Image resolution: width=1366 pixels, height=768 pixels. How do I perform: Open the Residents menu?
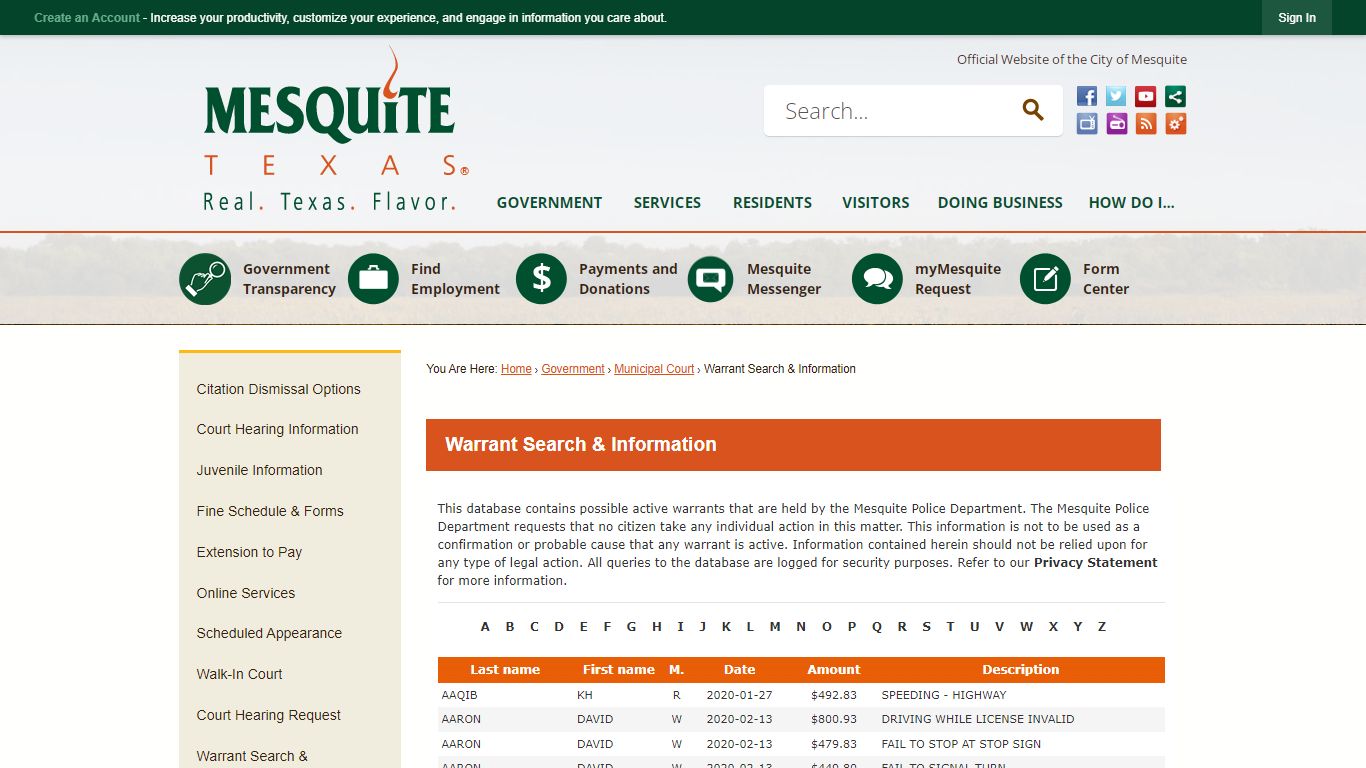tap(772, 202)
